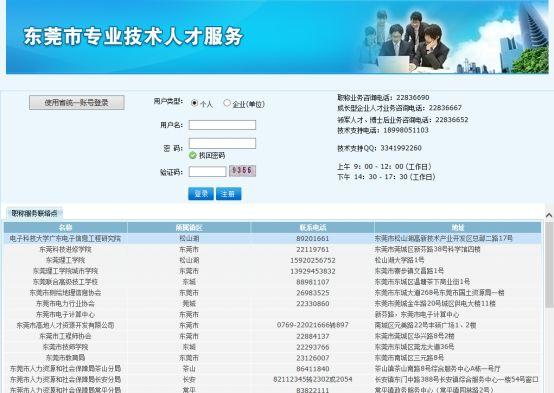This screenshot has width=554, height=393.
Task: Select the row 东莞市电力行业协会
Action: click(x=272, y=304)
